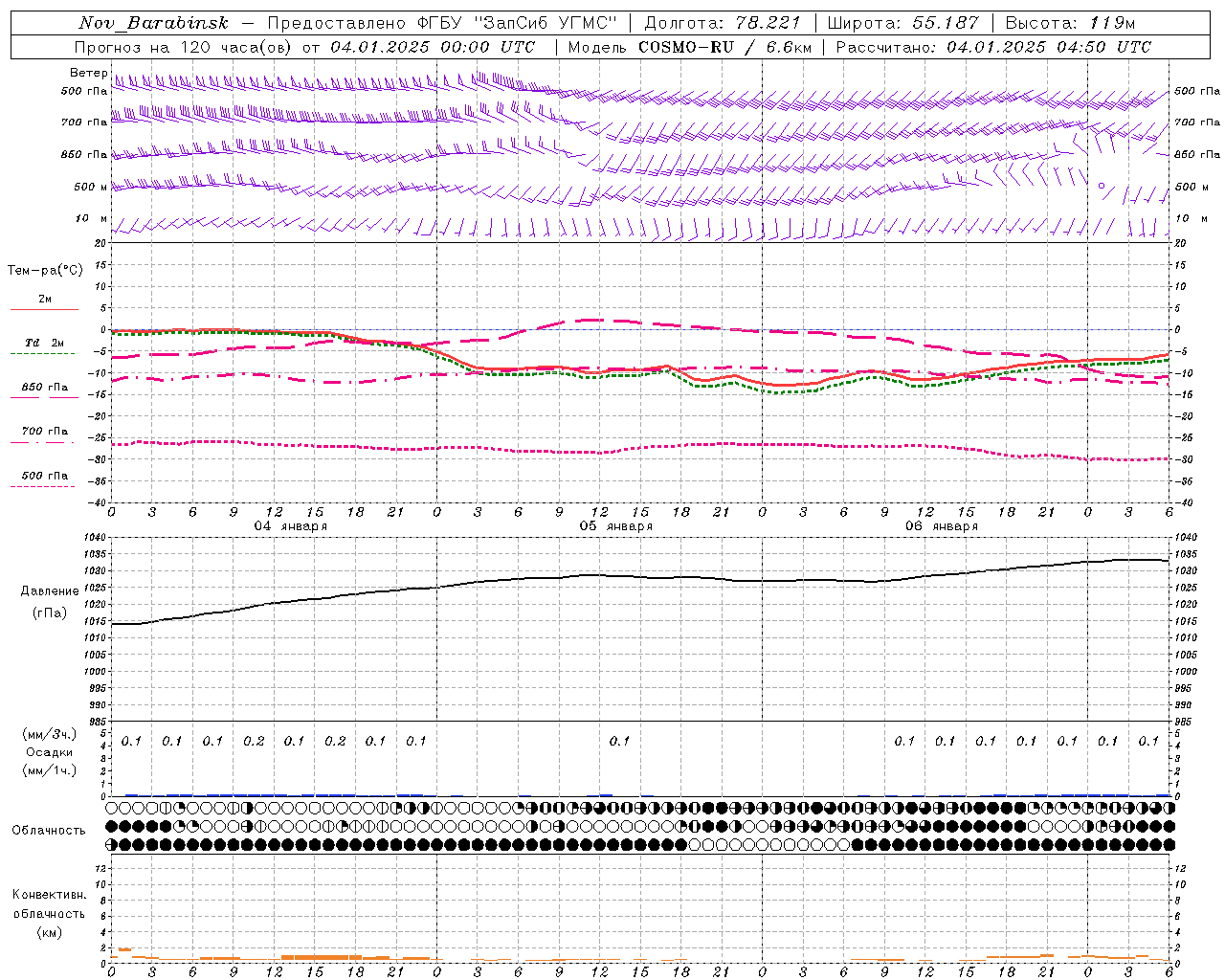This screenshot has height=980, width=1225.
Task: Click left-side "10 м" wind level label
Action: point(91,218)
